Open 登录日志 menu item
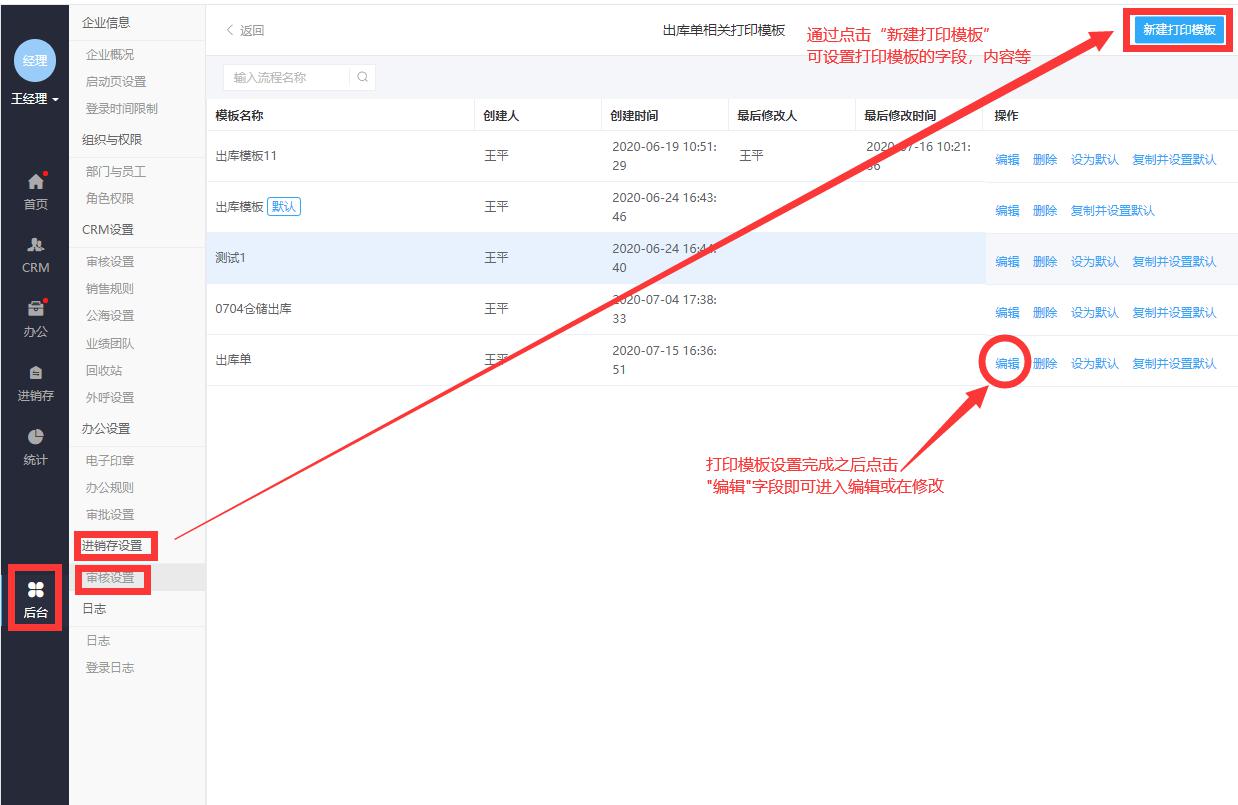The width and height of the screenshot is (1238, 805). pos(110,668)
